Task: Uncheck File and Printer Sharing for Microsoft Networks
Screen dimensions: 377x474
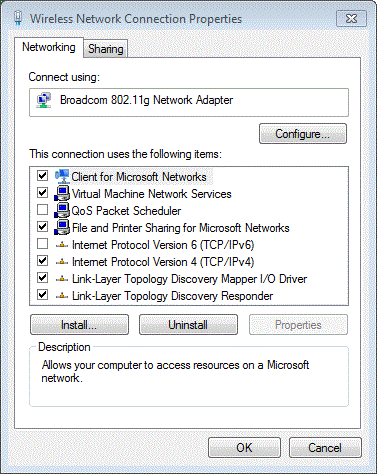Action: coord(42,227)
